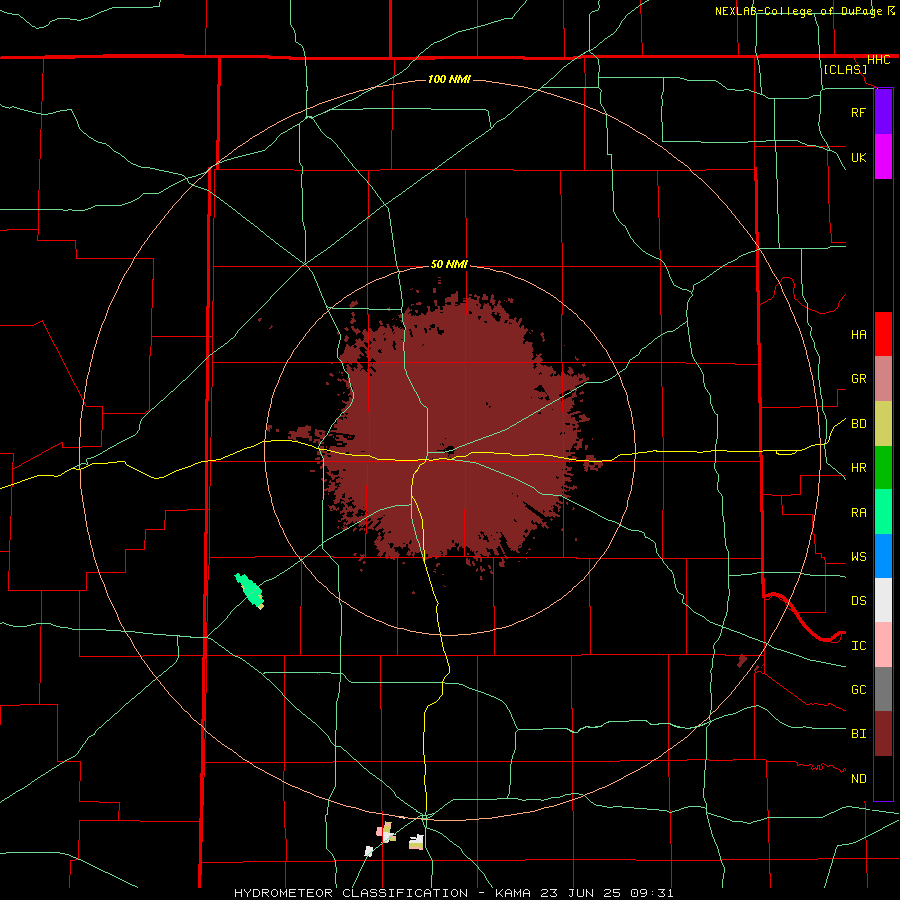900x900 pixels.
Task: Click the UK legend label
Action: click(x=858, y=158)
